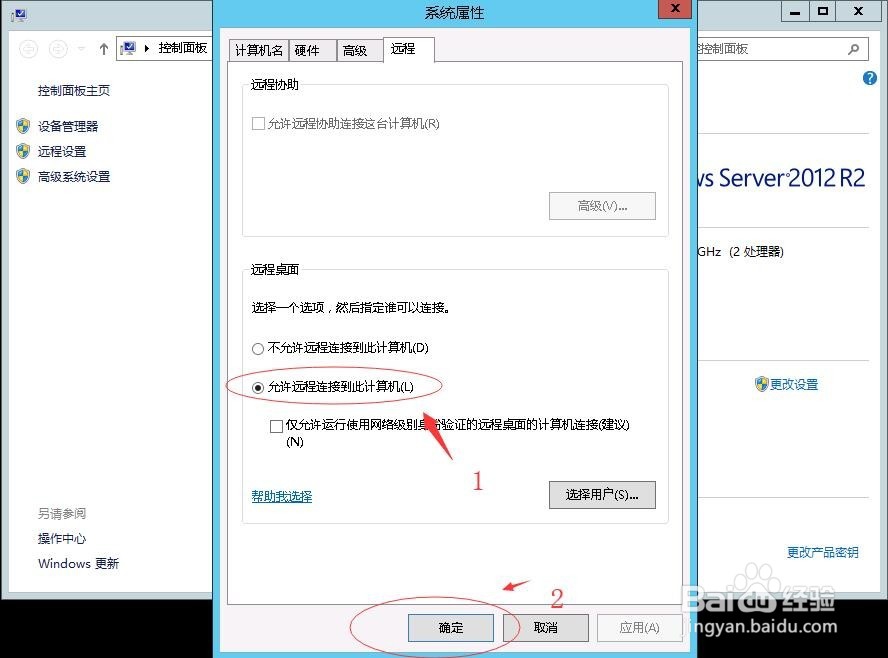The width and height of the screenshot is (888, 658).
Task: Click the system window title icon
Action: click(19, 15)
